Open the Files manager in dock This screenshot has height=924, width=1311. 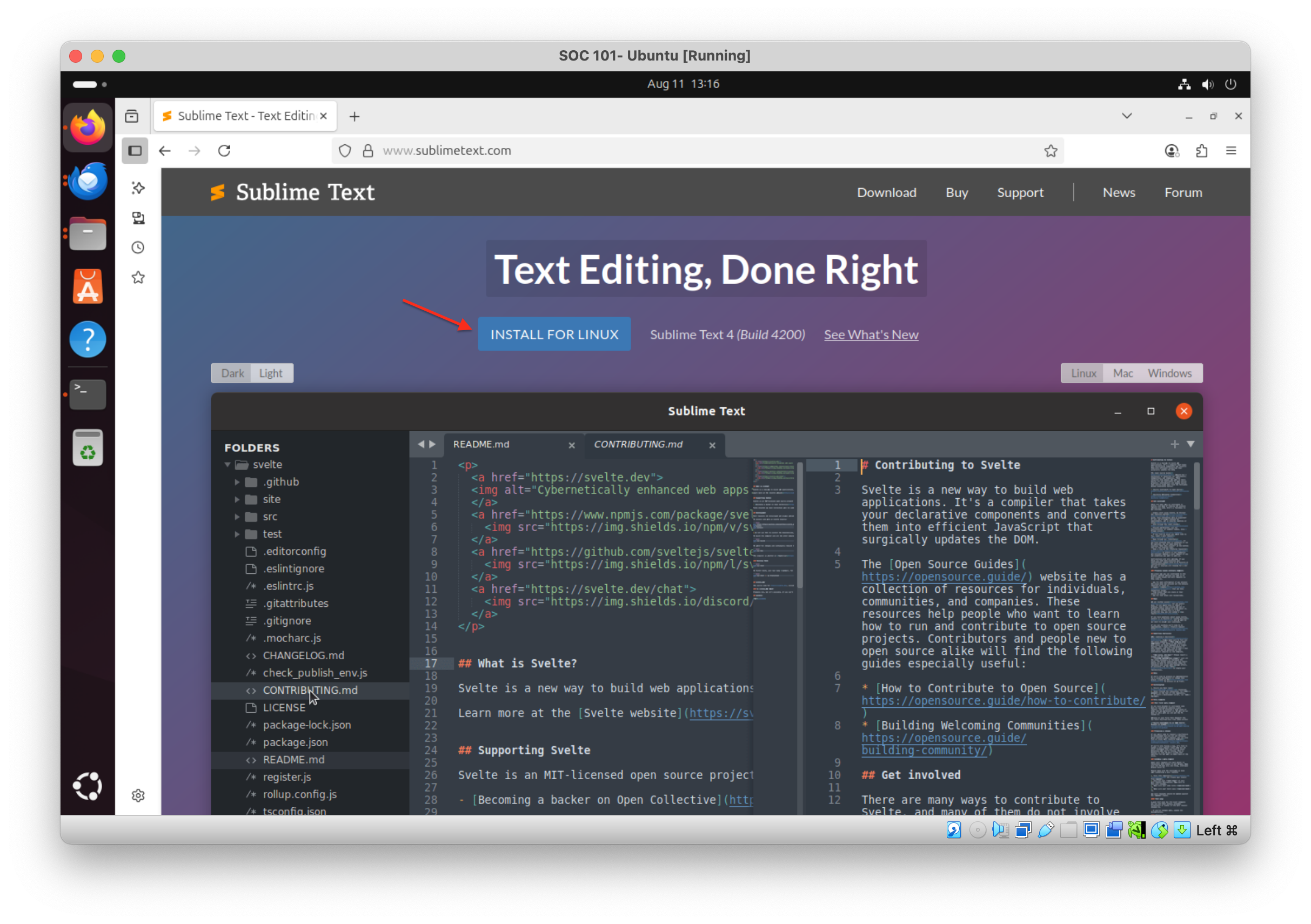click(x=88, y=233)
